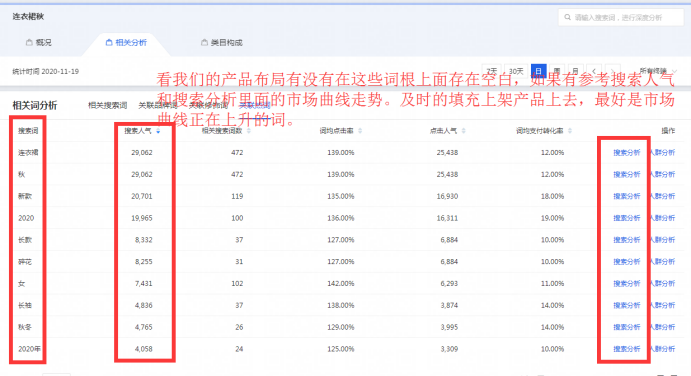Click the search magnifier icon
Image resolution: width=691 pixels, height=376 pixels.
pyautogui.click(x=568, y=17)
